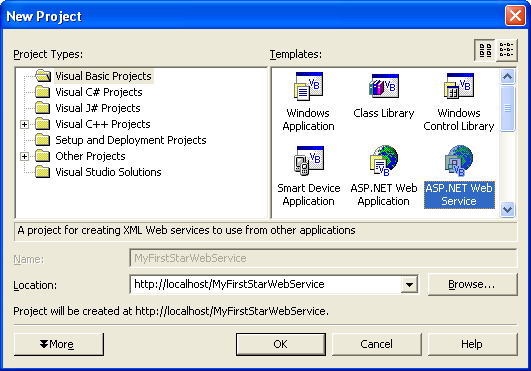Image resolution: width=531 pixels, height=371 pixels.
Task: Click the Class Library label text
Action: coord(384,113)
